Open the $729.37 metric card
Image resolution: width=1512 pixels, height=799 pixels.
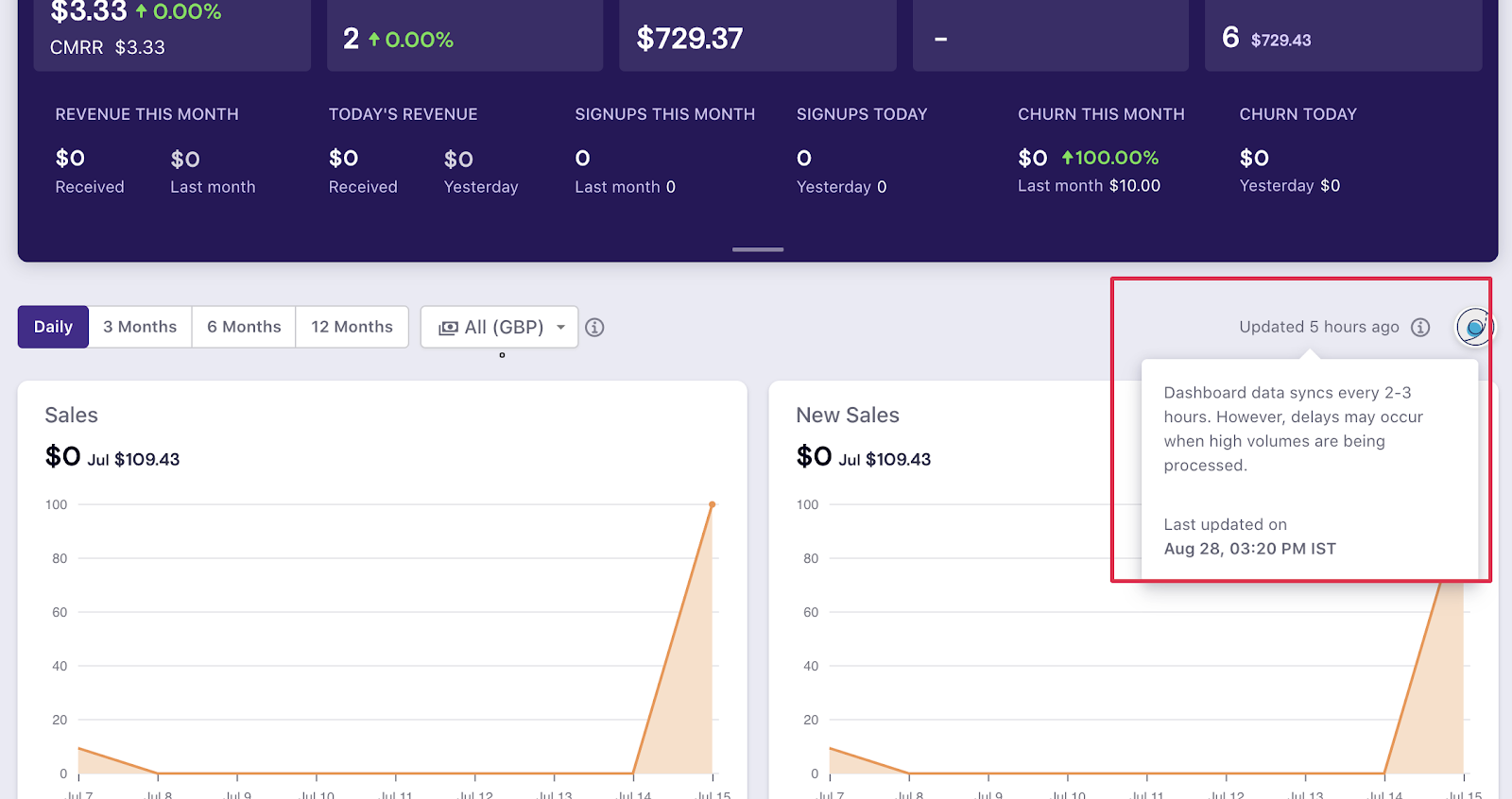[x=757, y=38]
